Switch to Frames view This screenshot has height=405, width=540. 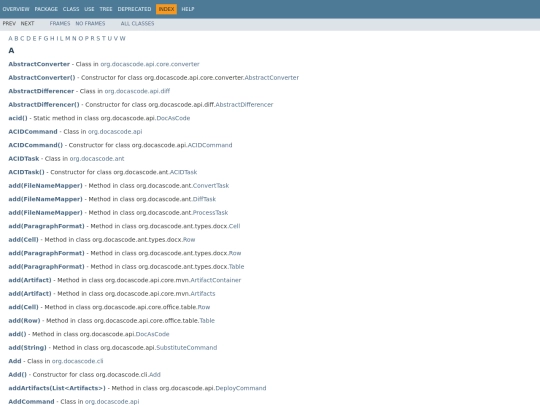[60, 23]
